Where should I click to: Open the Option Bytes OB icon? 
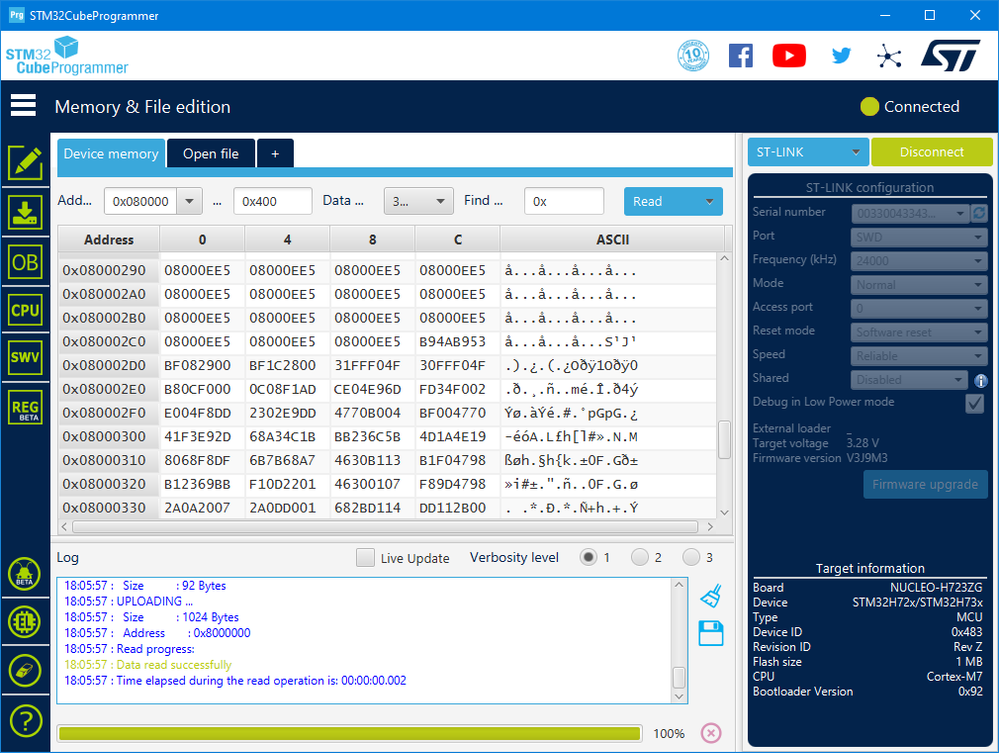(25, 262)
